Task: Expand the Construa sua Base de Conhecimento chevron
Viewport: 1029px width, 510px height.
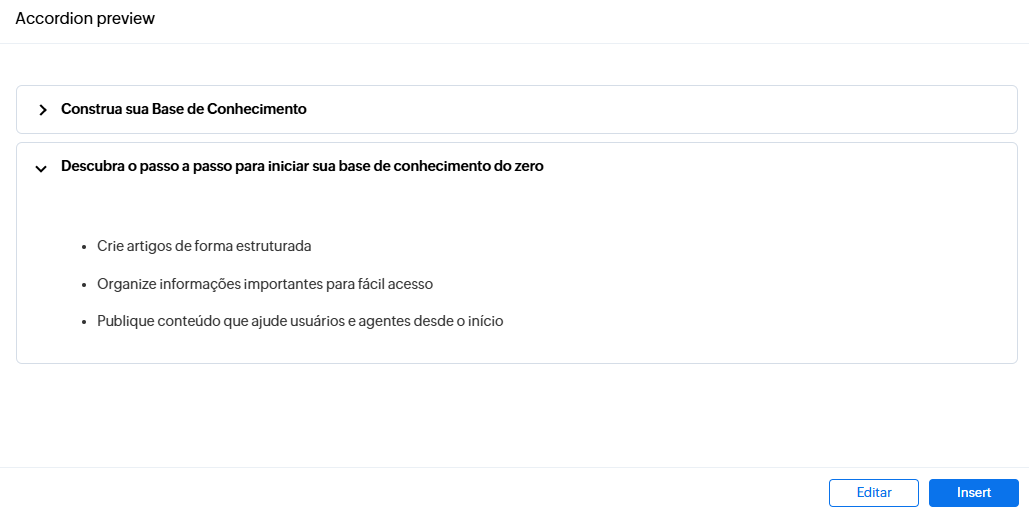Action: coord(42,110)
